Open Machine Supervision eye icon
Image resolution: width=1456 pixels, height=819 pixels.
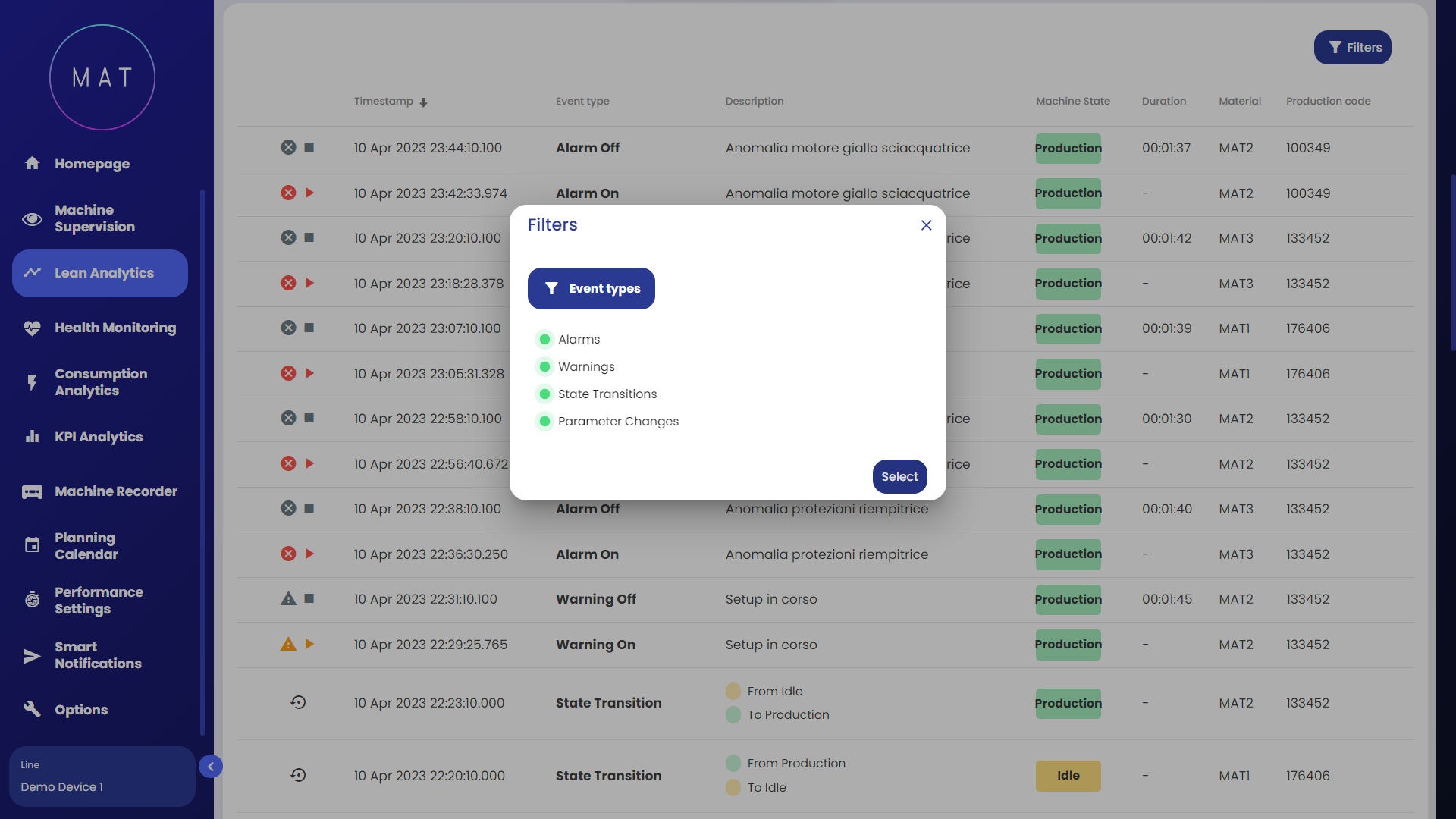click(32, 219)
